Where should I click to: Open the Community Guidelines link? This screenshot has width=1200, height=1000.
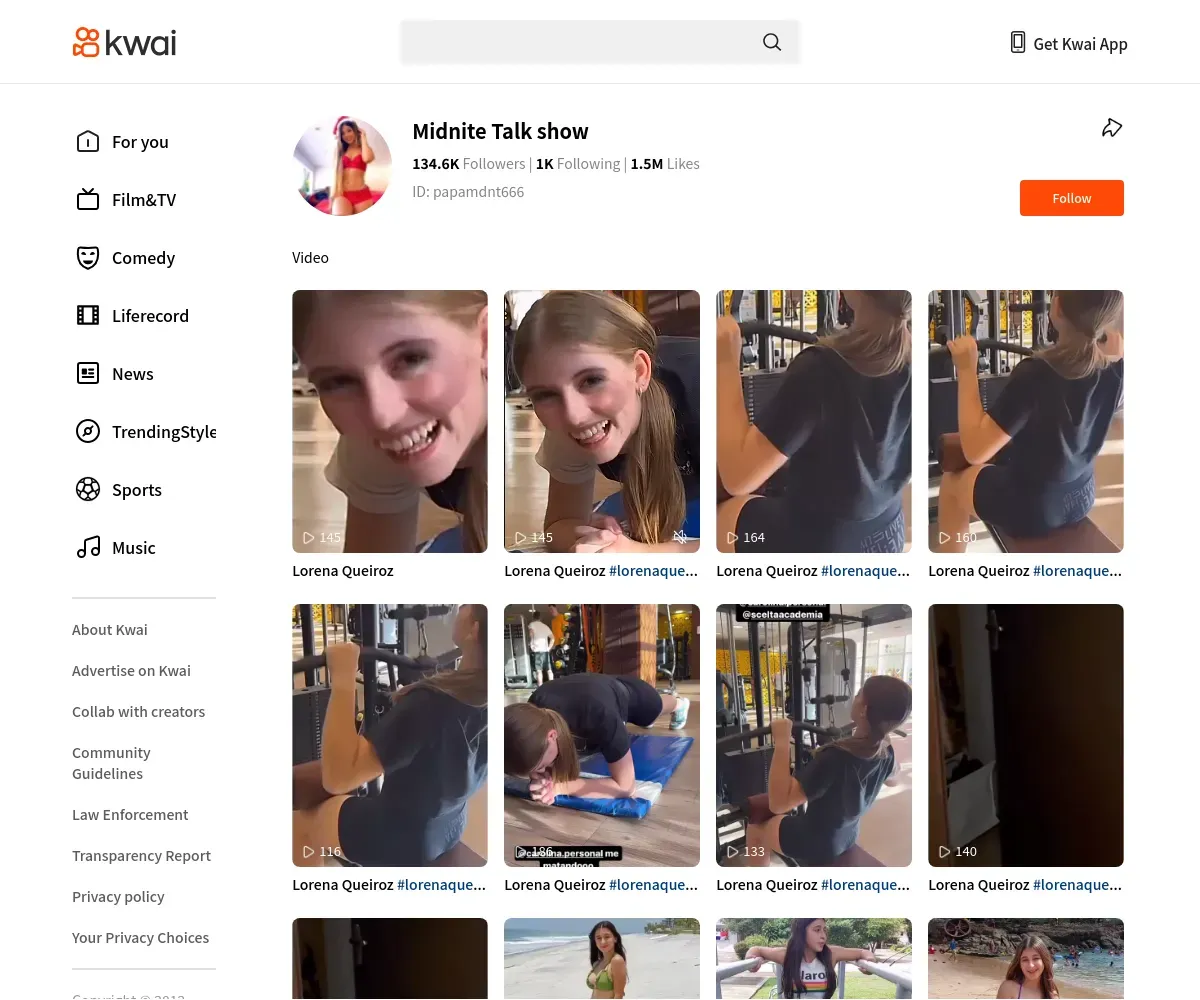click(x=111, y=763)
